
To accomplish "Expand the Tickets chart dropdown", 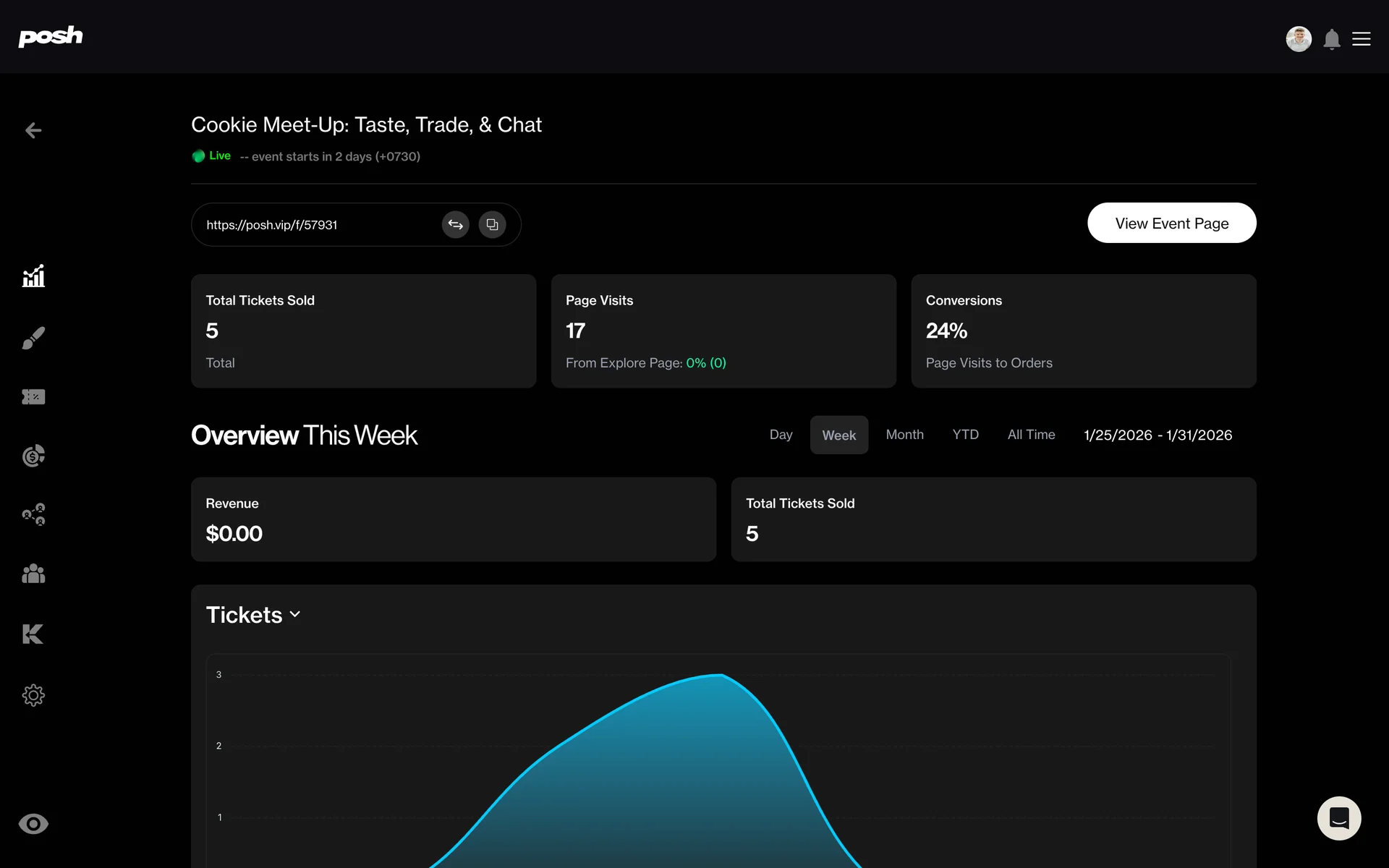I will (x=253, y=615).
